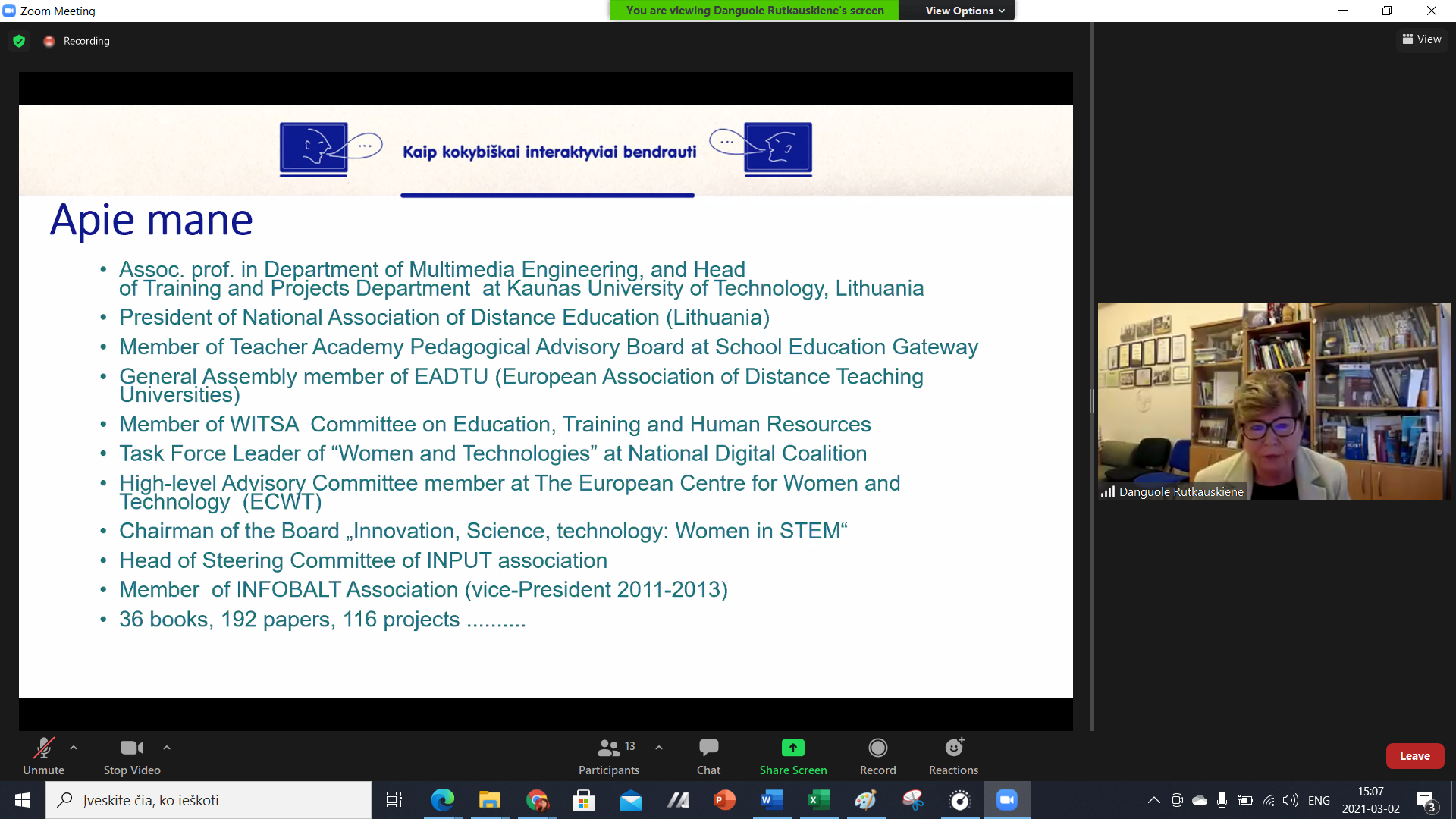Unmute the microphone
Viewport: 1456px width, 819px height.
coord(43,756)
